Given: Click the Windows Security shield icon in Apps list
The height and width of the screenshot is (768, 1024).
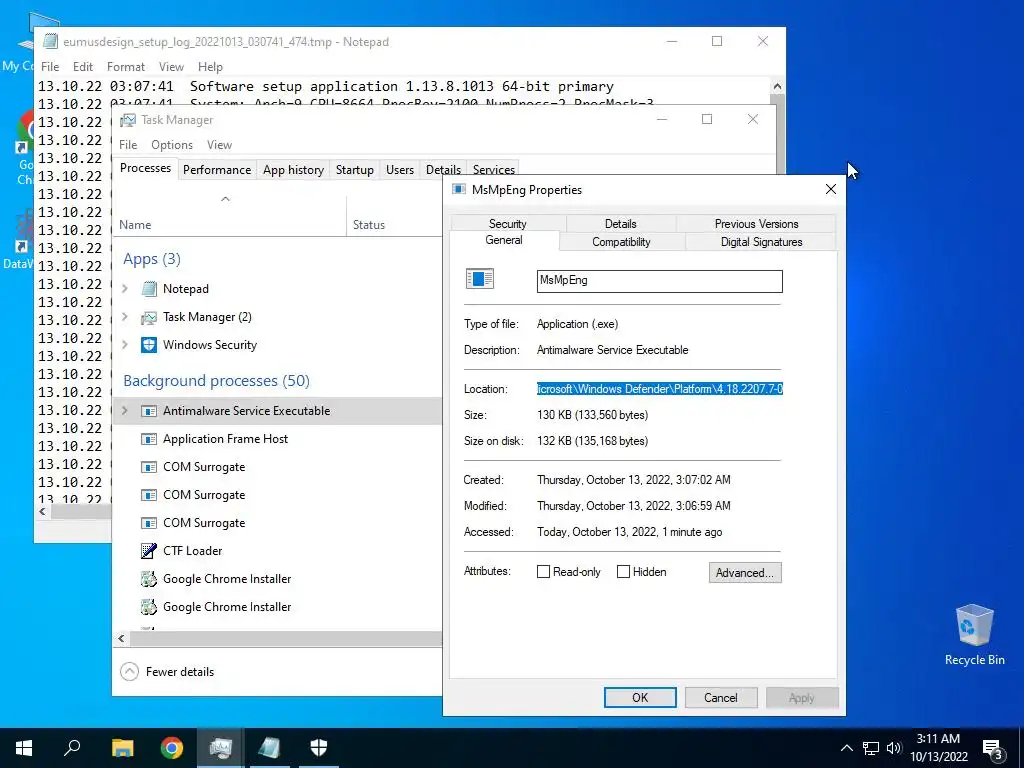Looking at the screenshot, I should point(149,345).
